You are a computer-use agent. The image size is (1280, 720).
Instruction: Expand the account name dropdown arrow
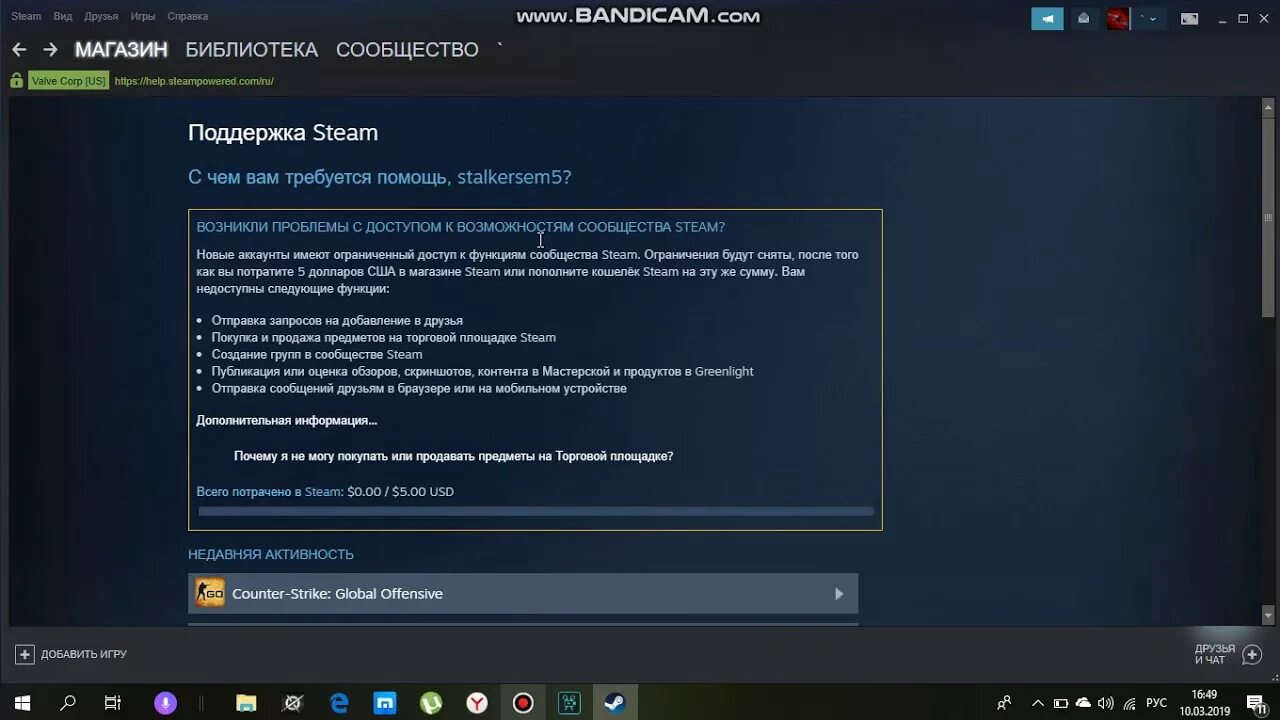1153,19
